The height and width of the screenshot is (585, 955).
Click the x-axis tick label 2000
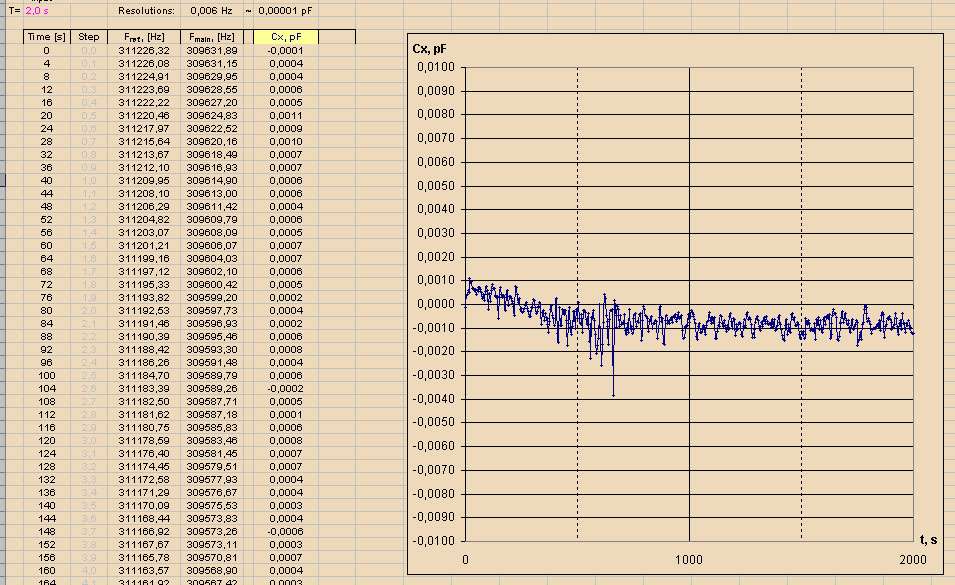coord(912,559)
